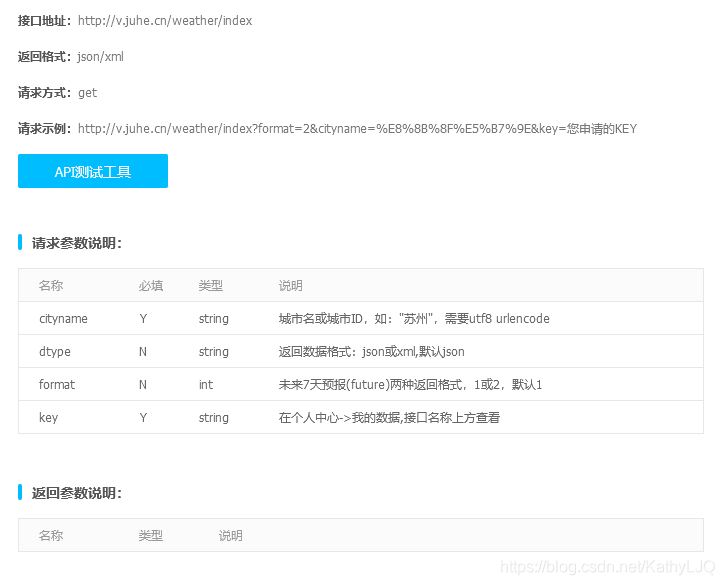Click the http://v.juhe.cn/weather/index address

point(165,21)
